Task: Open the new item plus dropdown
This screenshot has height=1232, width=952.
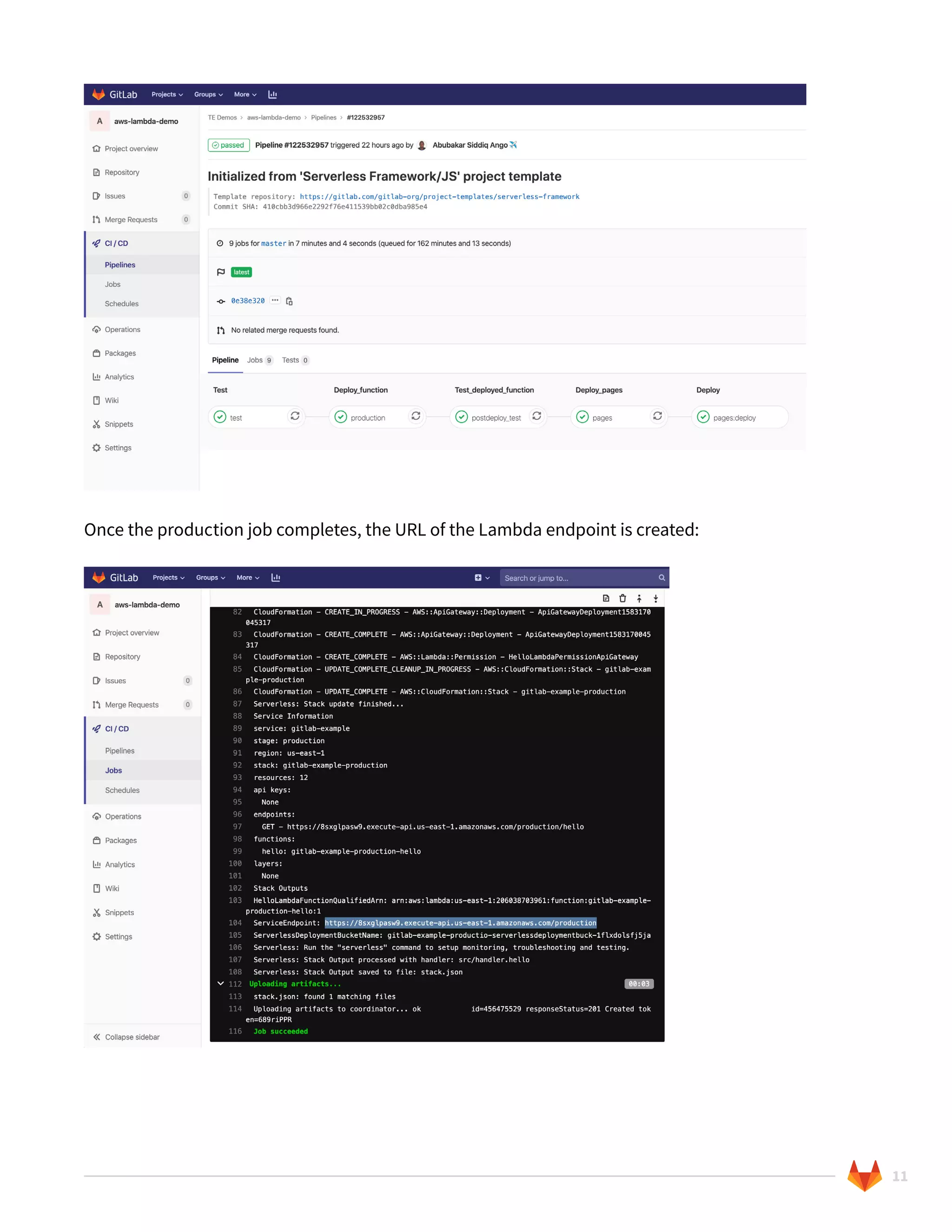Action: coord(482,577)
